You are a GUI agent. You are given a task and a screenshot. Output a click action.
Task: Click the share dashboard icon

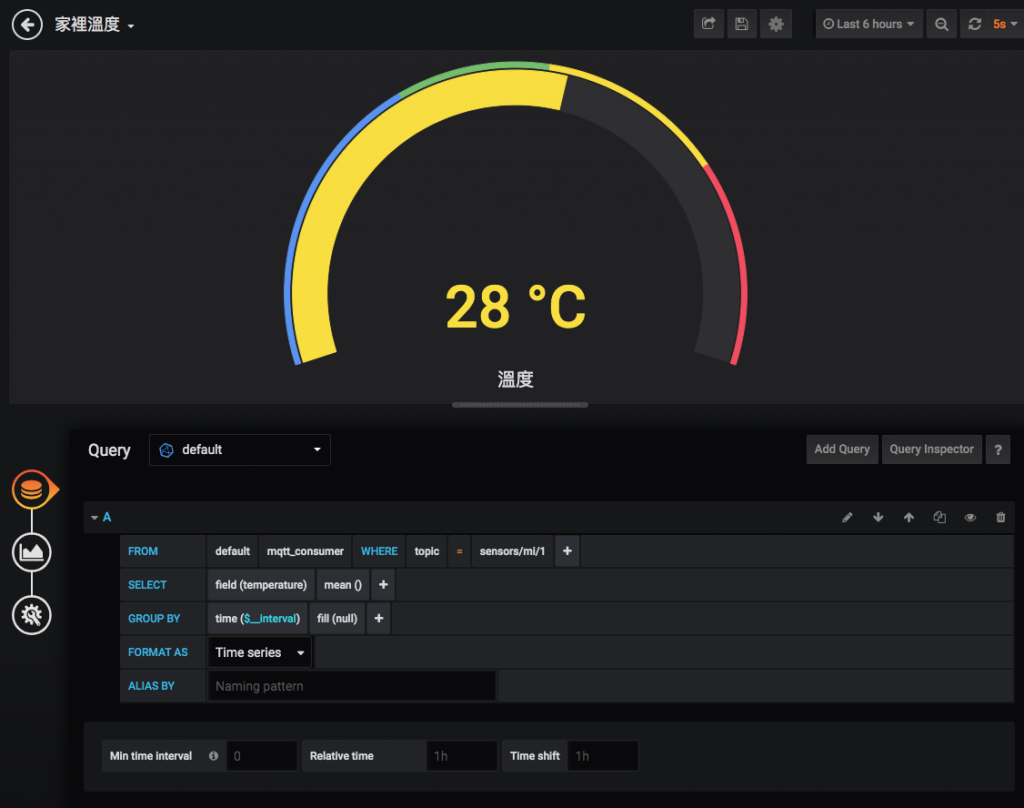click(x=709, y=24)
